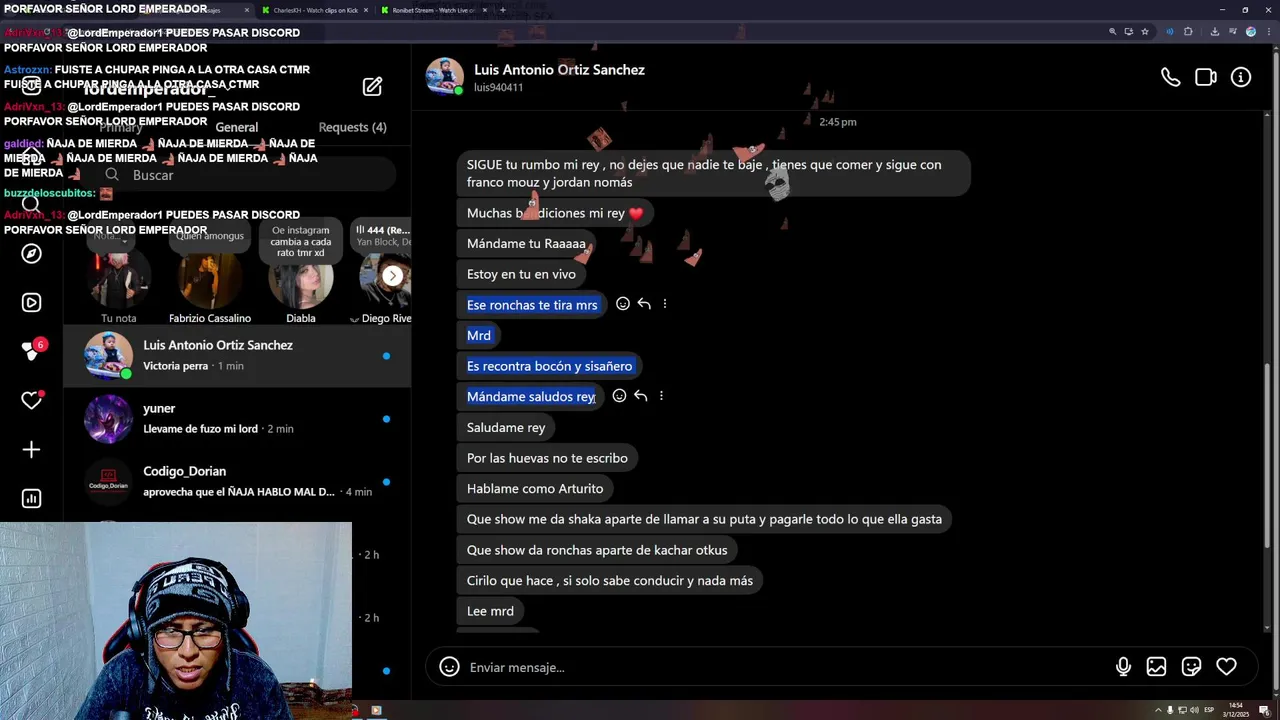Bookmark this page with the star icon
Image resolution: width=1280 pixels, height=720 pixels.
coord(1145,32)
